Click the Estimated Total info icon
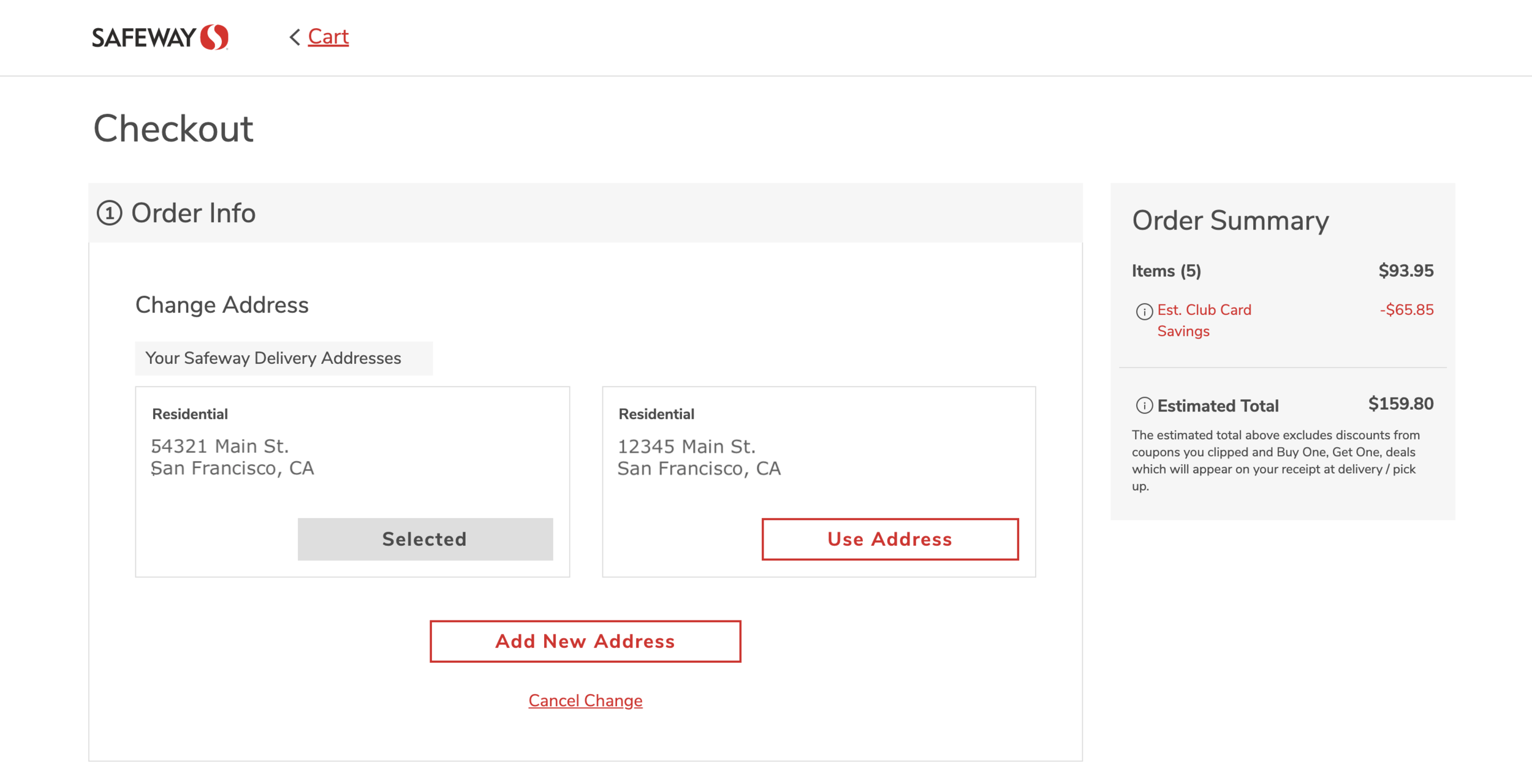Viewport: 1532px width, 784px height. tap(1143, 405)
